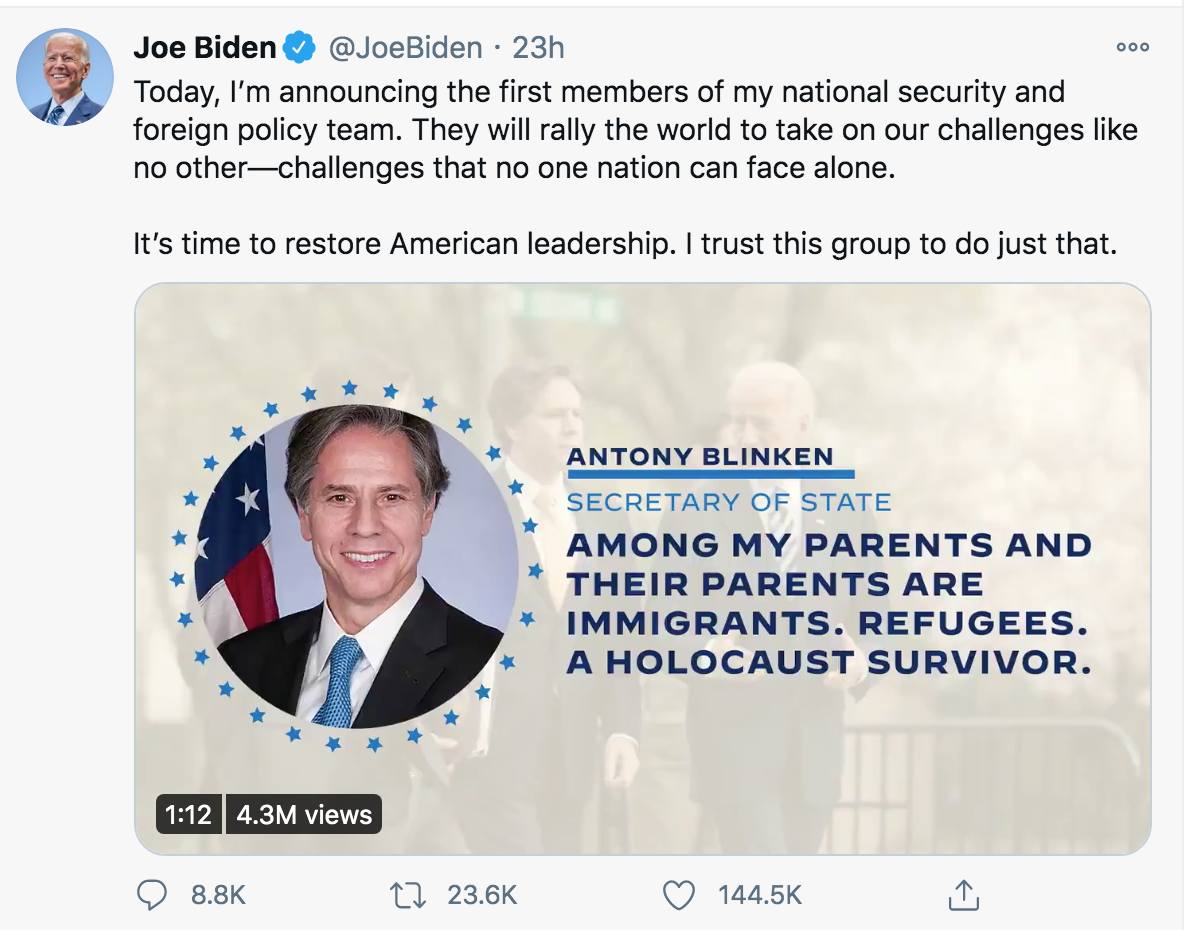This screenshot has height=930, width=1200.
Task: Click the 8.8K reply count
Action: [x=218, y=894]
